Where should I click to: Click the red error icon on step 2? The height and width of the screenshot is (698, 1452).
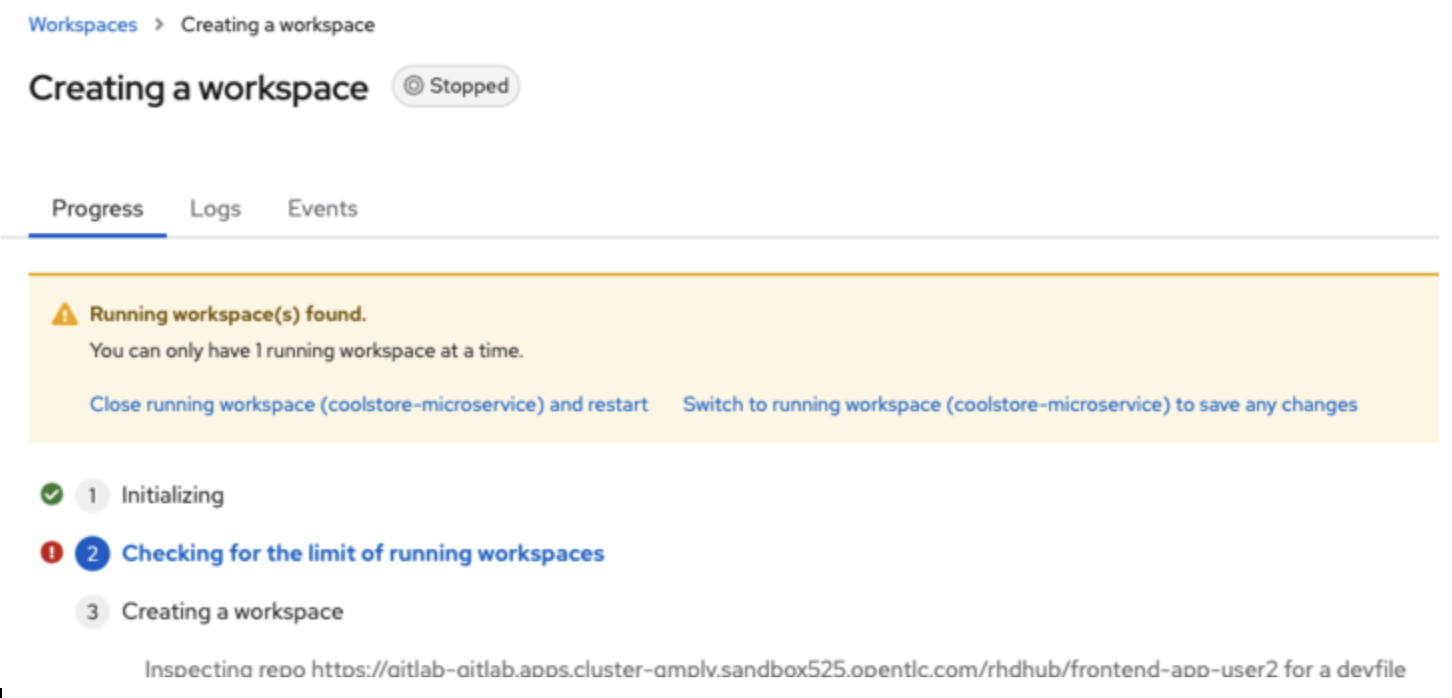(x=52, y=553)
